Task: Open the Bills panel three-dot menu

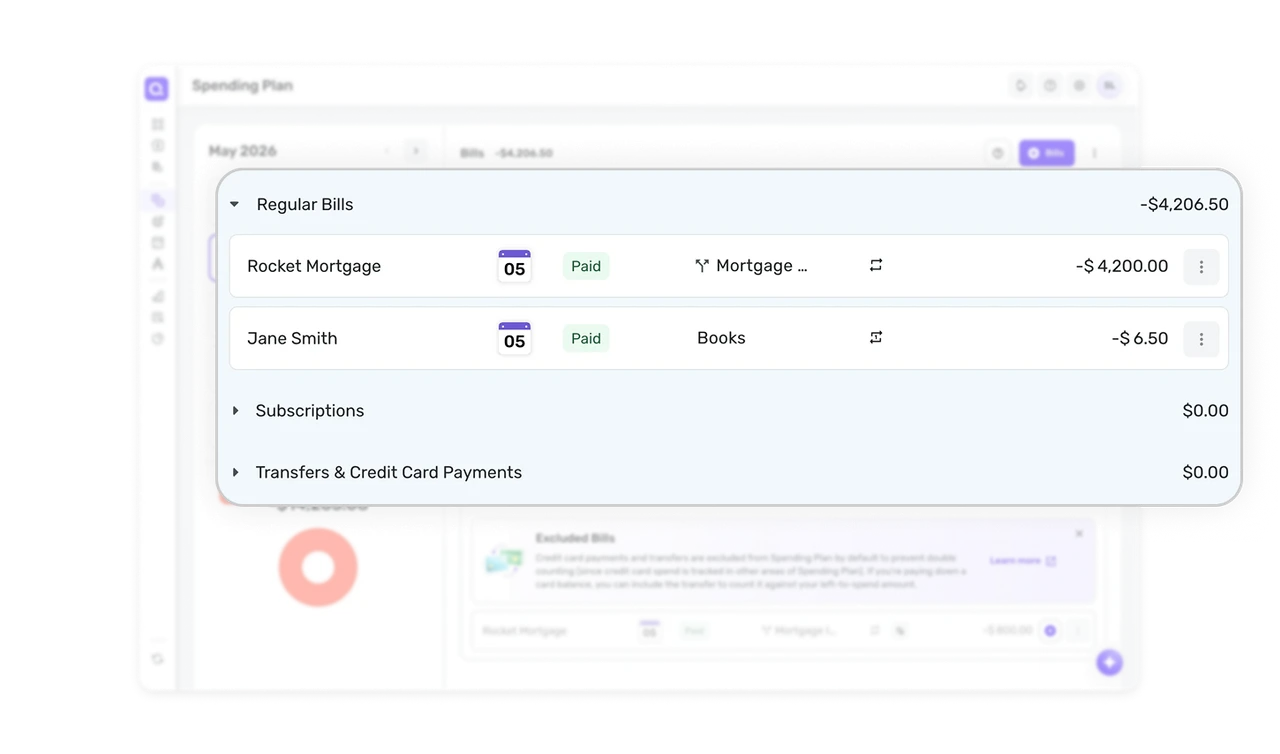Action: 1094,153
